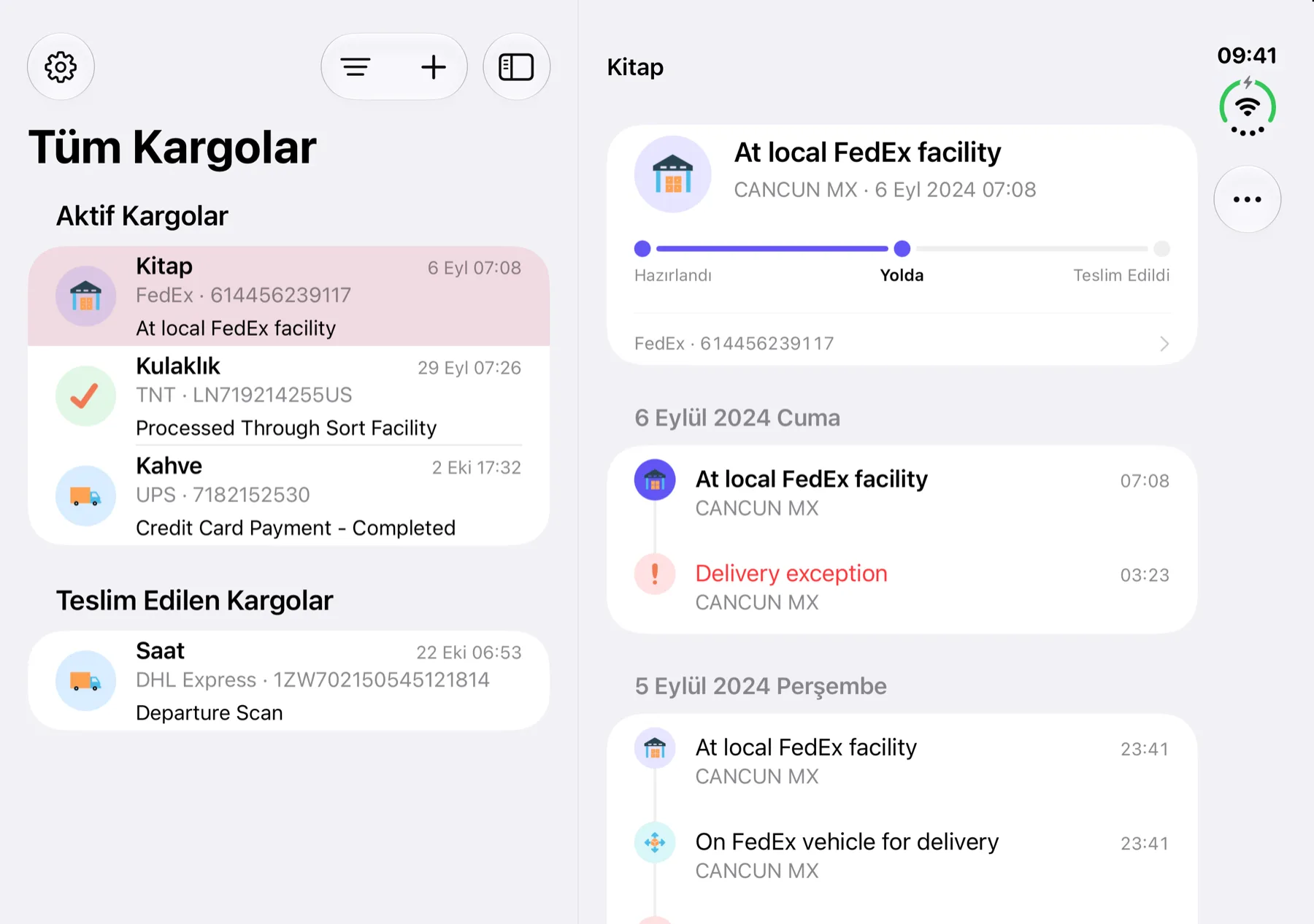Image resolution: width=1314 pixels, height=924 pixels.
Task: Click the Teslim Edilen Kargolar section header
Action: [195, 601]
